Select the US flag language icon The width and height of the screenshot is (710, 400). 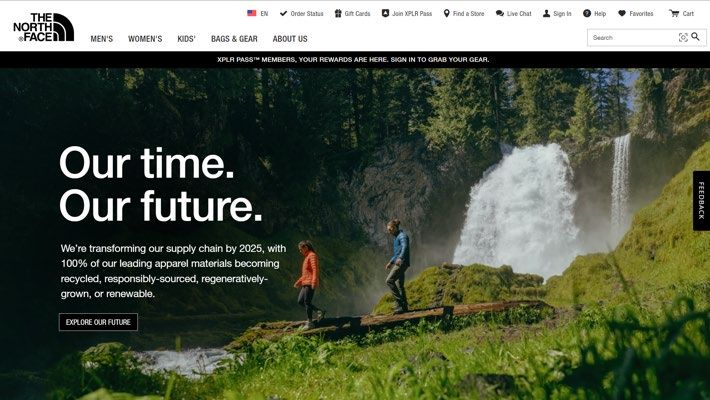click(x=252, y=13)
